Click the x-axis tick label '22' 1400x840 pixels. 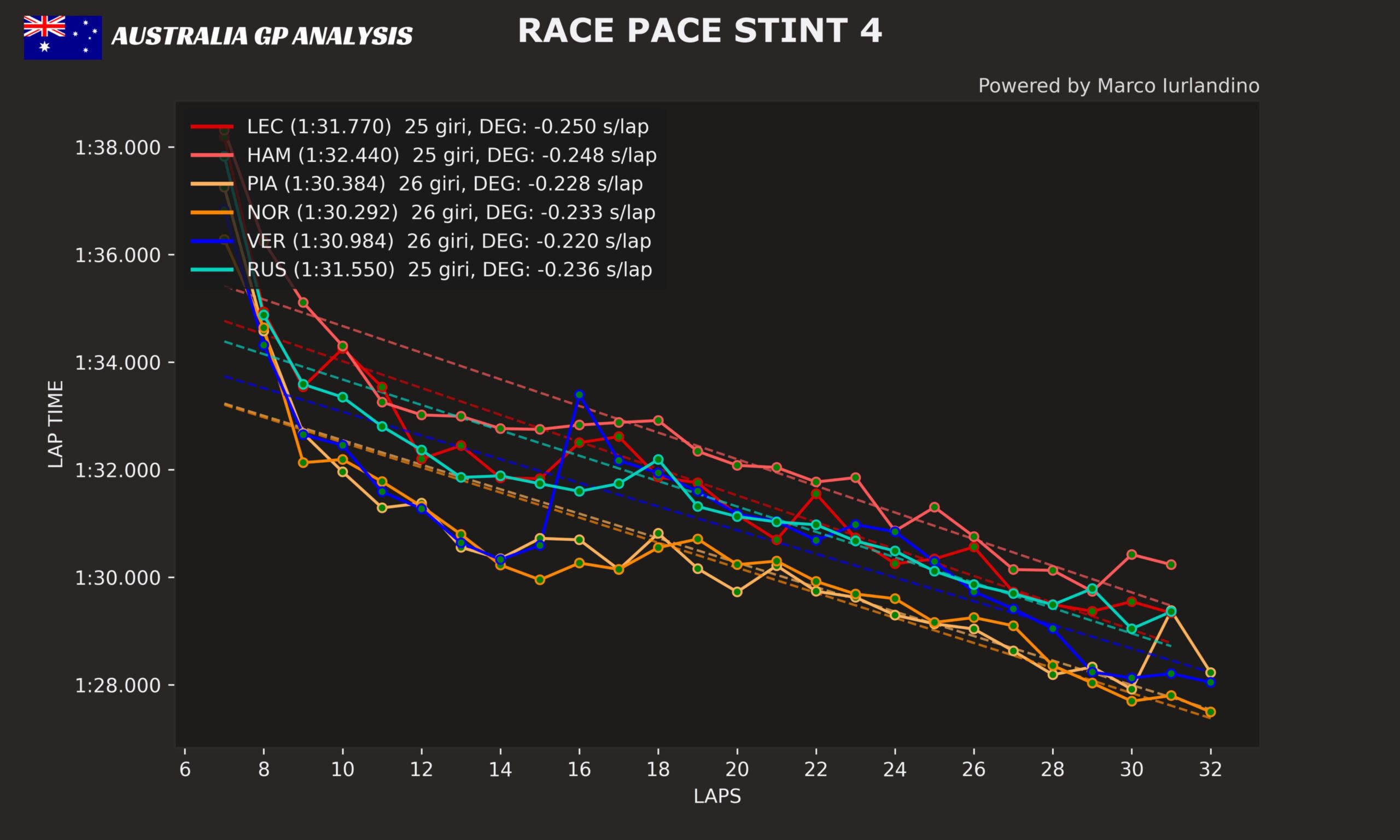(x=816, y=769)
